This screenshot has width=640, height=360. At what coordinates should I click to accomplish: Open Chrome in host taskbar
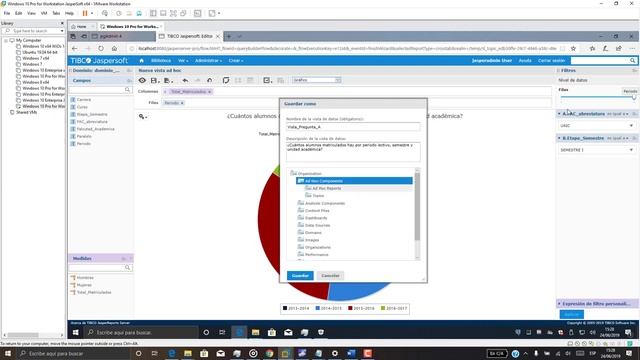269,353
